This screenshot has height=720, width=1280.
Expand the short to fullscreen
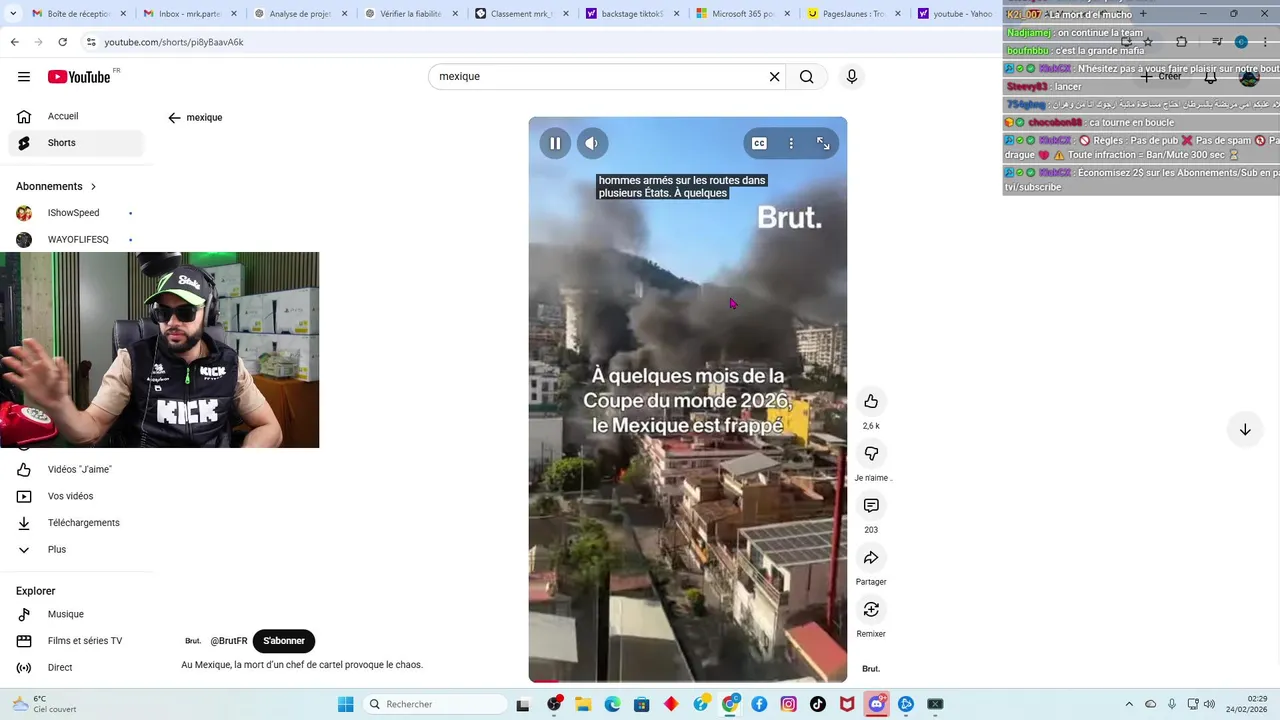(823, 143)
